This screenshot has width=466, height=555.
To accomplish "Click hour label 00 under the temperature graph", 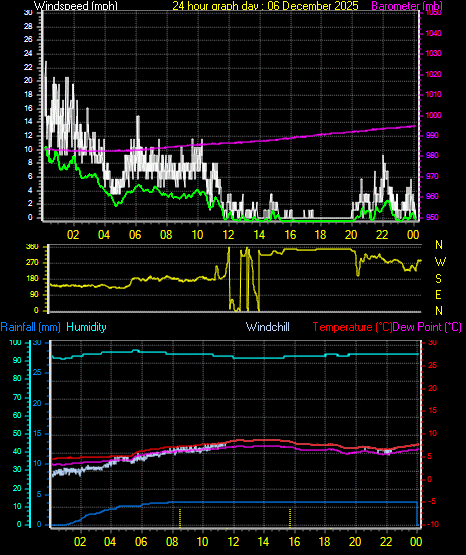I will click(x=416, y=542).
